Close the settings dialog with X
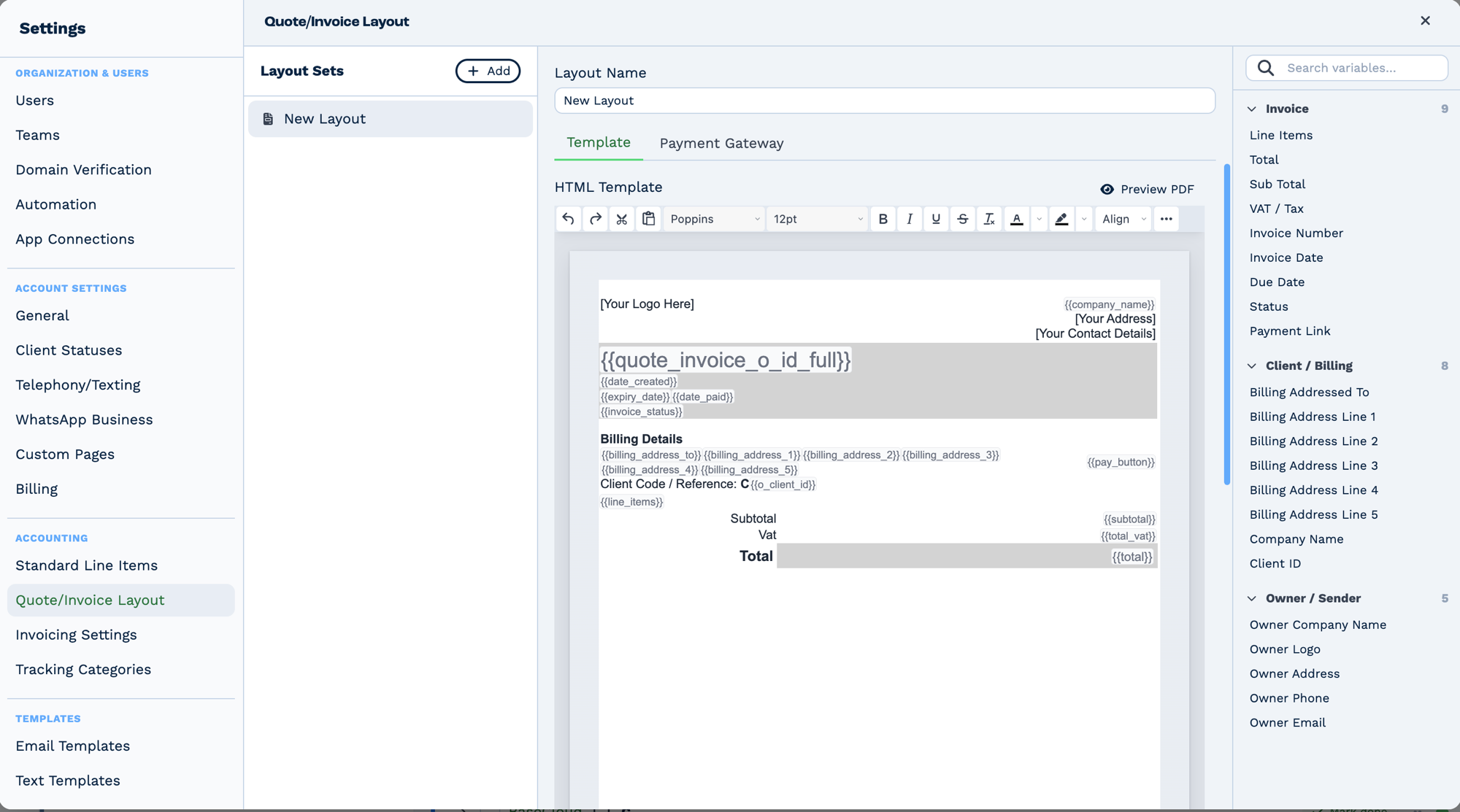The image size is (1460, 812). pos(1425,20)
